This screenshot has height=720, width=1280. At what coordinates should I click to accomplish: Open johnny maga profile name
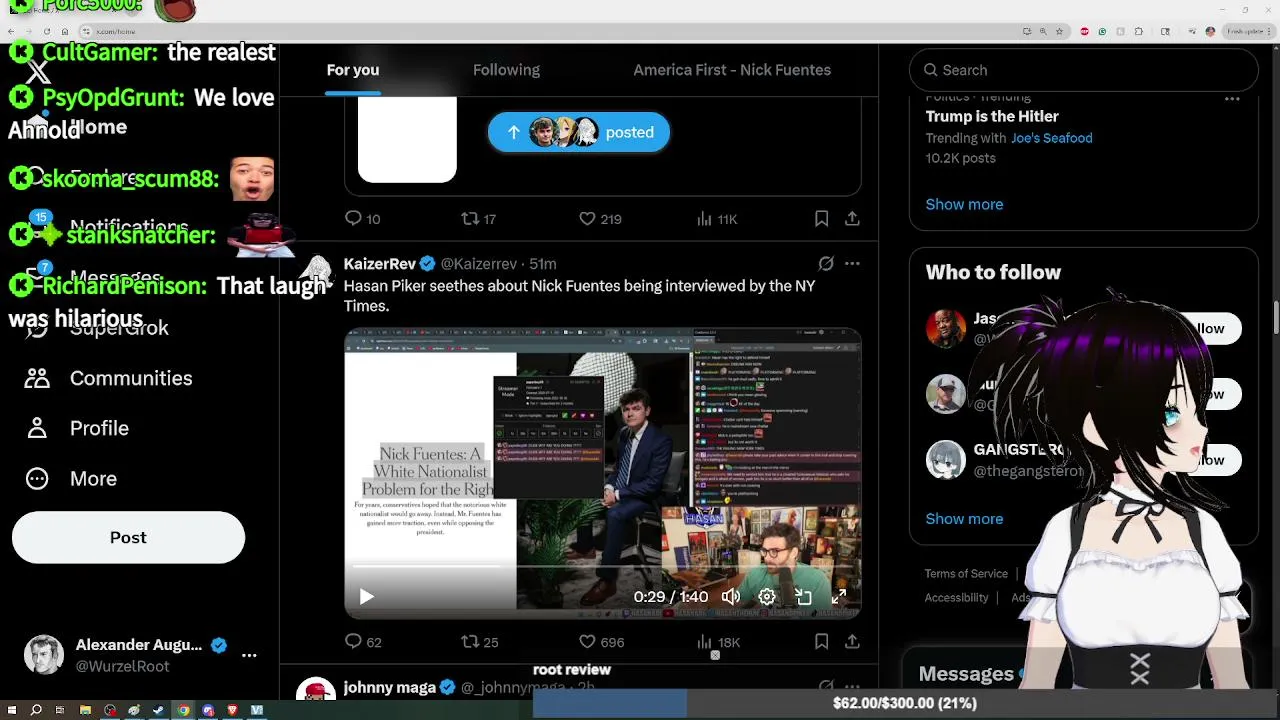390,687
